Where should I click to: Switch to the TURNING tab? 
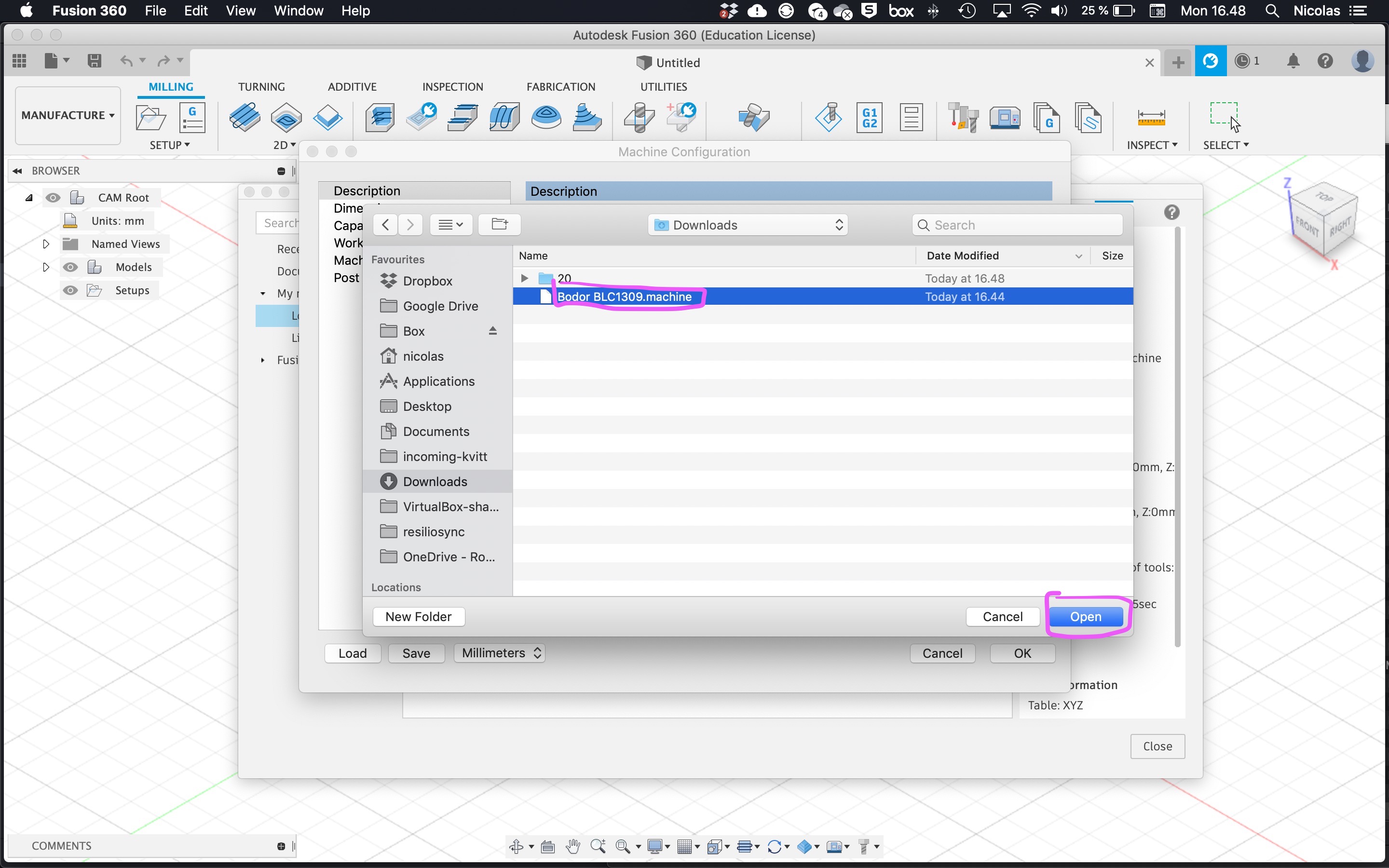(261, 87)
